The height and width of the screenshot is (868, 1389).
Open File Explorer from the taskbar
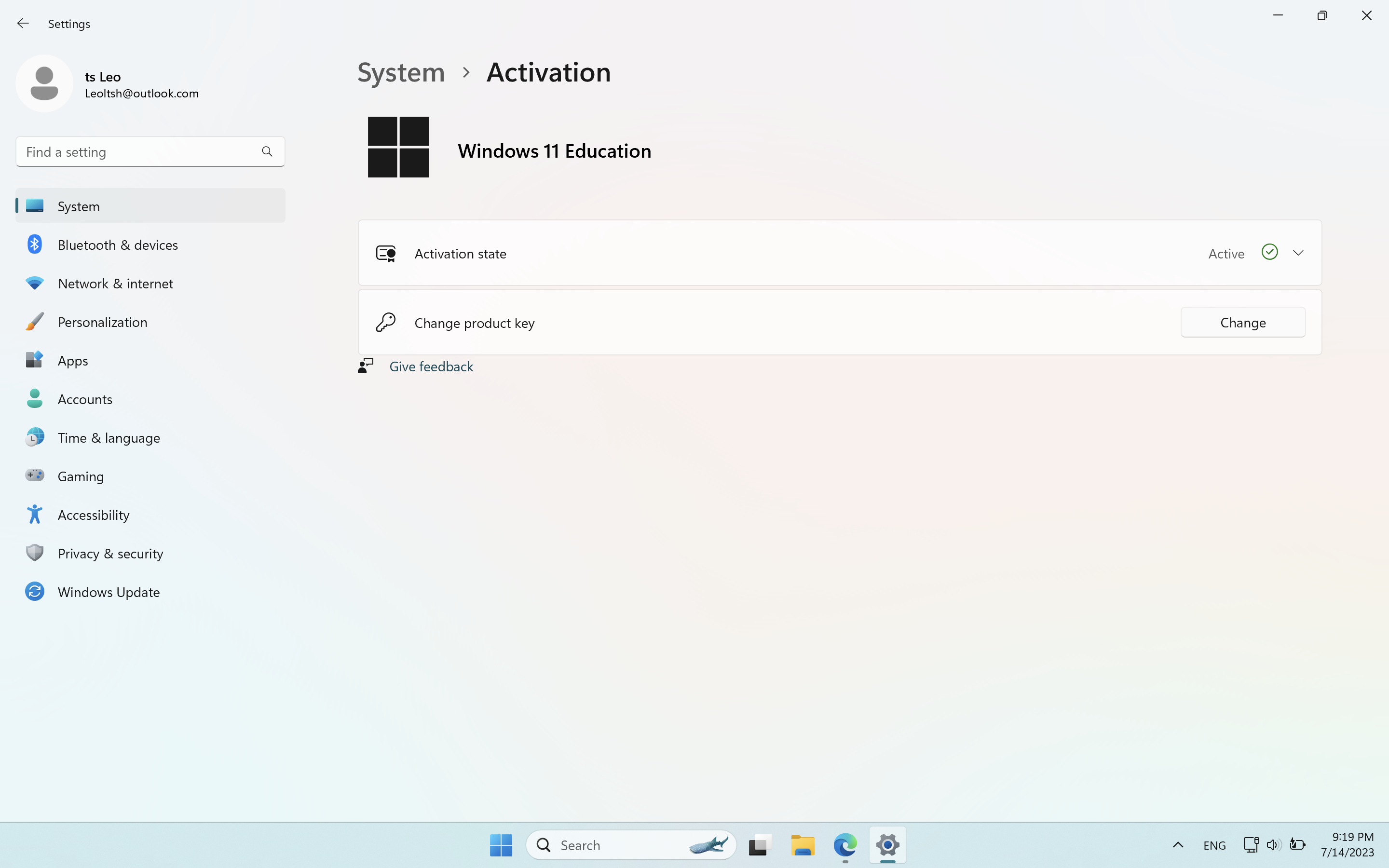click(x=803, y=845)
